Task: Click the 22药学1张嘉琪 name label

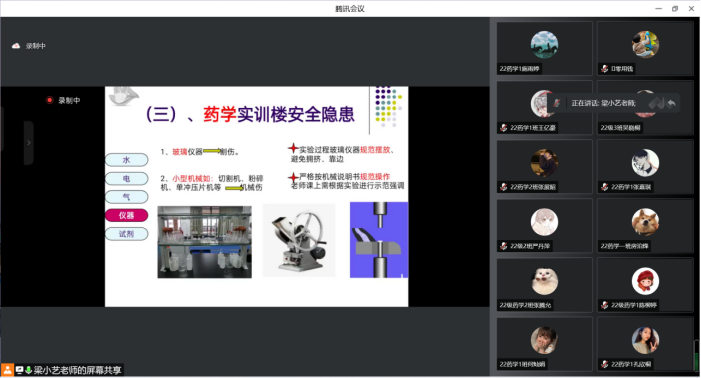Action: (631, 187)
